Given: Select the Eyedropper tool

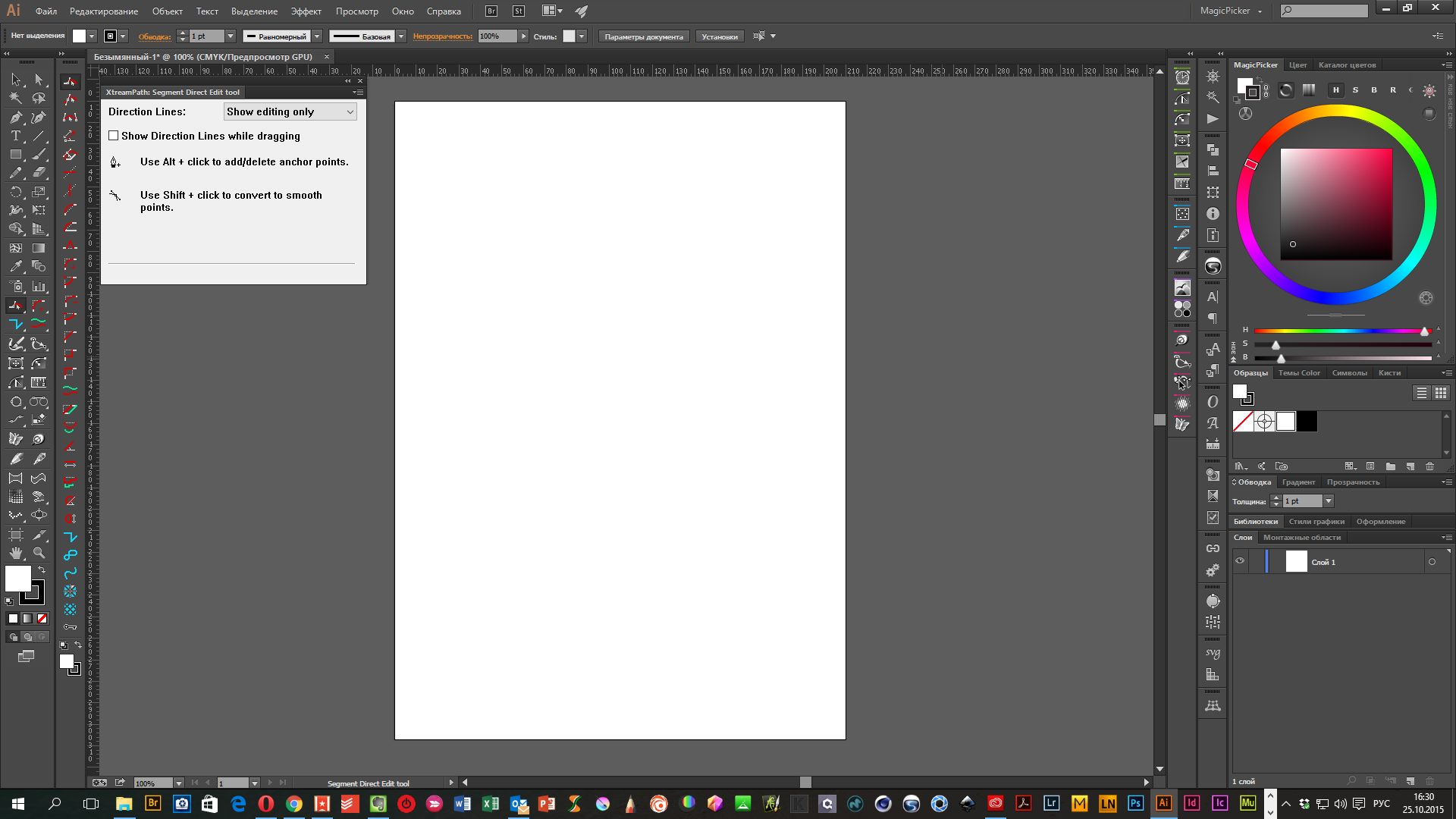Looking at the screenshot, I should click(x=16, y=266).
